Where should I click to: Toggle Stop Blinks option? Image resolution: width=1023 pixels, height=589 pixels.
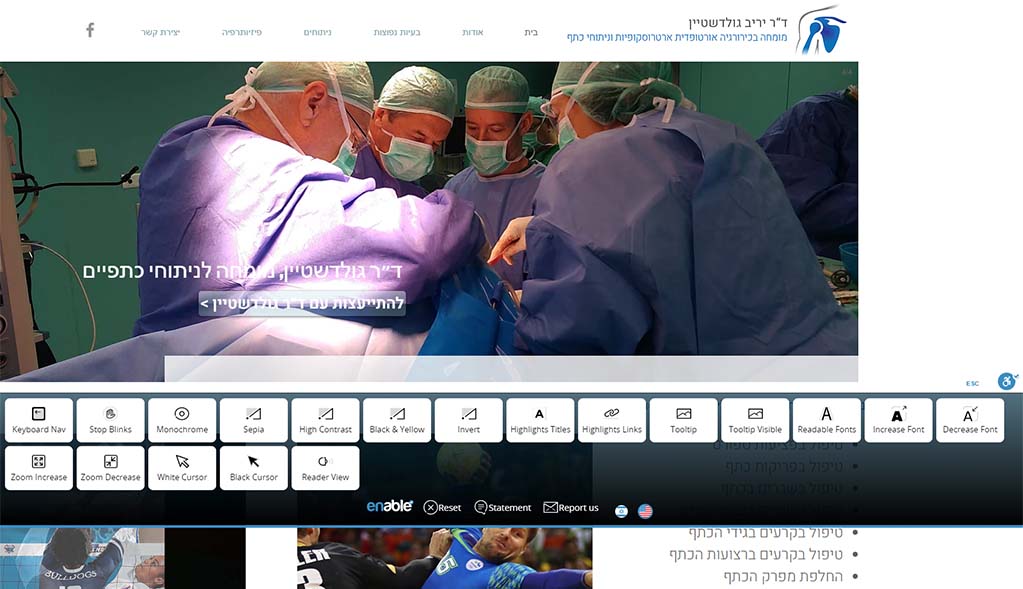(x=110, y=421)
